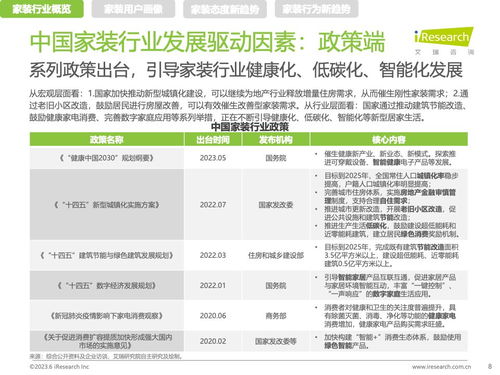Select the 《新冠肺炎疫情影响下家电消费观察》 cell
The image size is (500, 375).
pyautogui.click(x=107, y=315)
